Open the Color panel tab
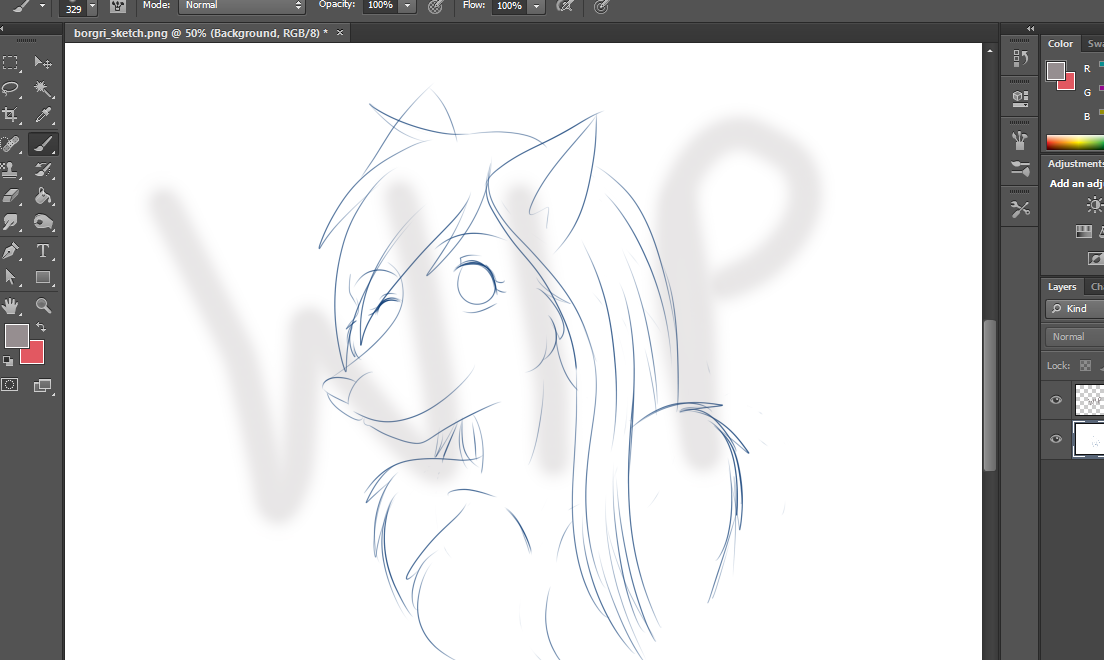 click(x=1060, y=44)
